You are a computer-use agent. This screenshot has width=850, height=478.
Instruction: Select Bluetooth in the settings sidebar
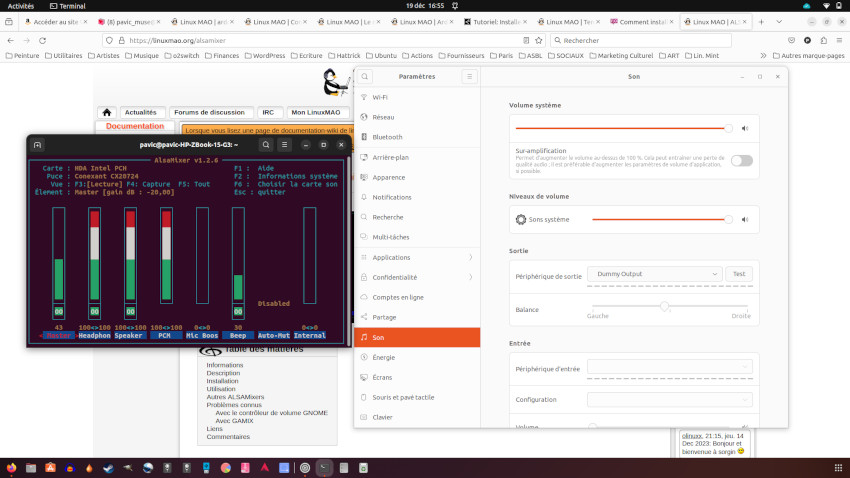click(387, 137)
